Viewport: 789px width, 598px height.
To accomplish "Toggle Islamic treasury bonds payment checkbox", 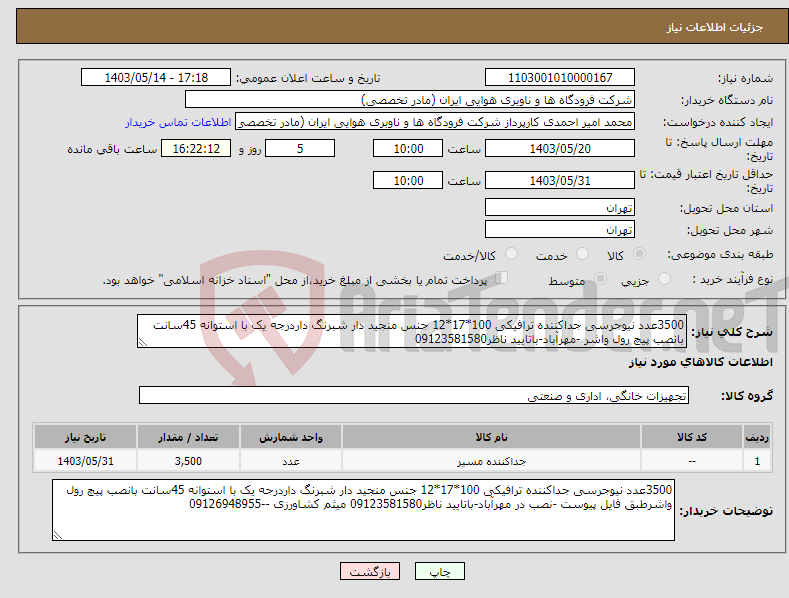I will (x=502, y=277).
